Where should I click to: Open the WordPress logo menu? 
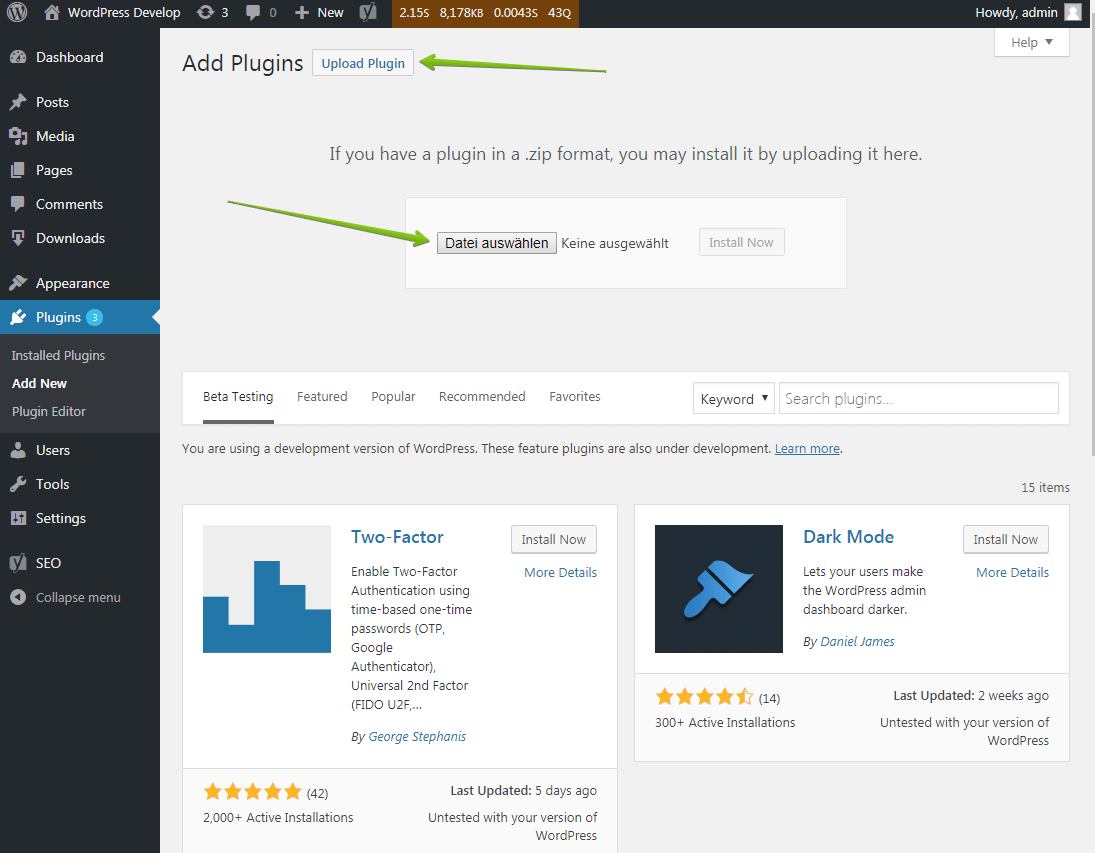tap(17, 13)
